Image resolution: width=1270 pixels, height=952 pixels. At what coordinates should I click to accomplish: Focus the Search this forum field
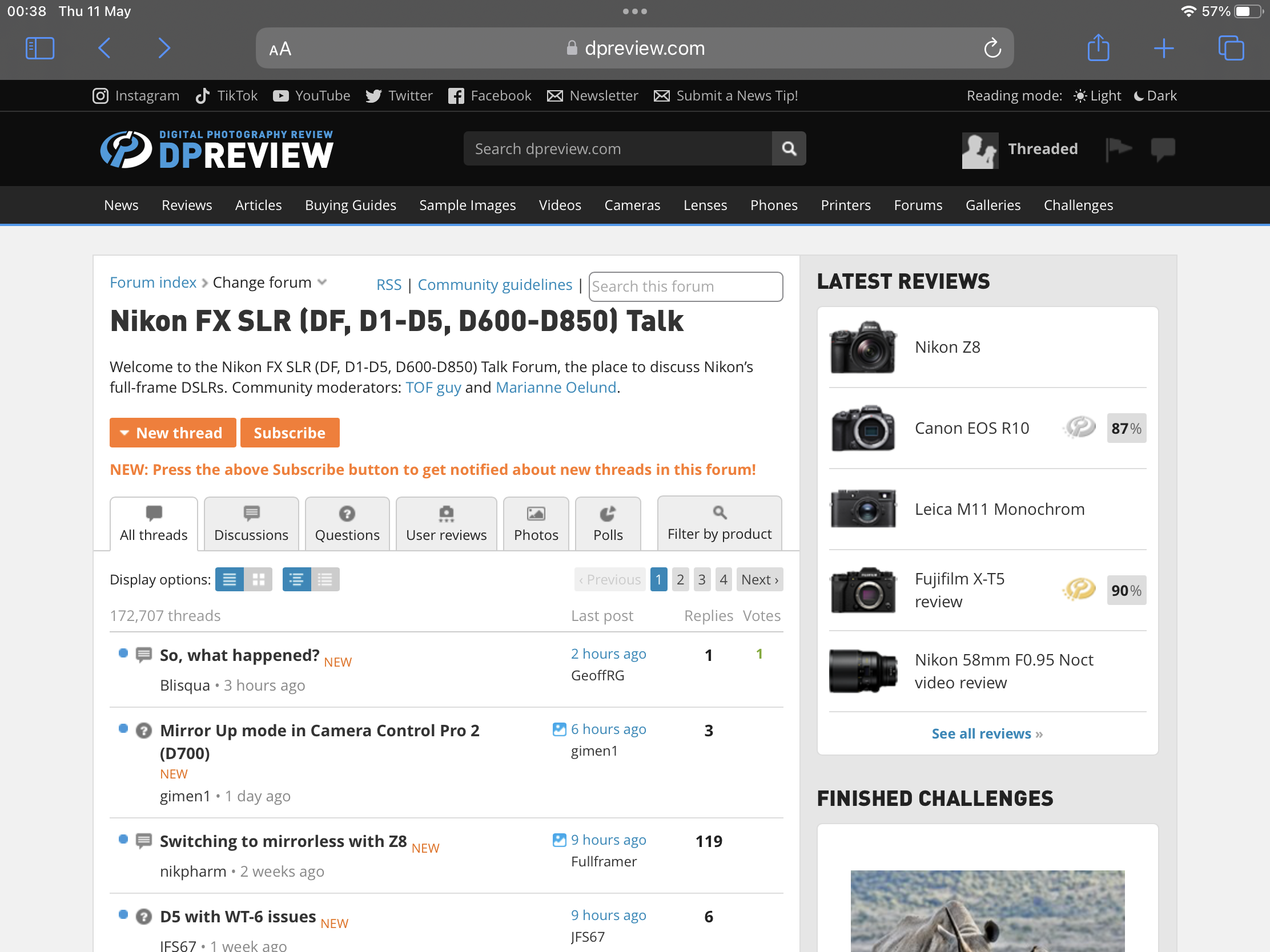tap(685, 287)
